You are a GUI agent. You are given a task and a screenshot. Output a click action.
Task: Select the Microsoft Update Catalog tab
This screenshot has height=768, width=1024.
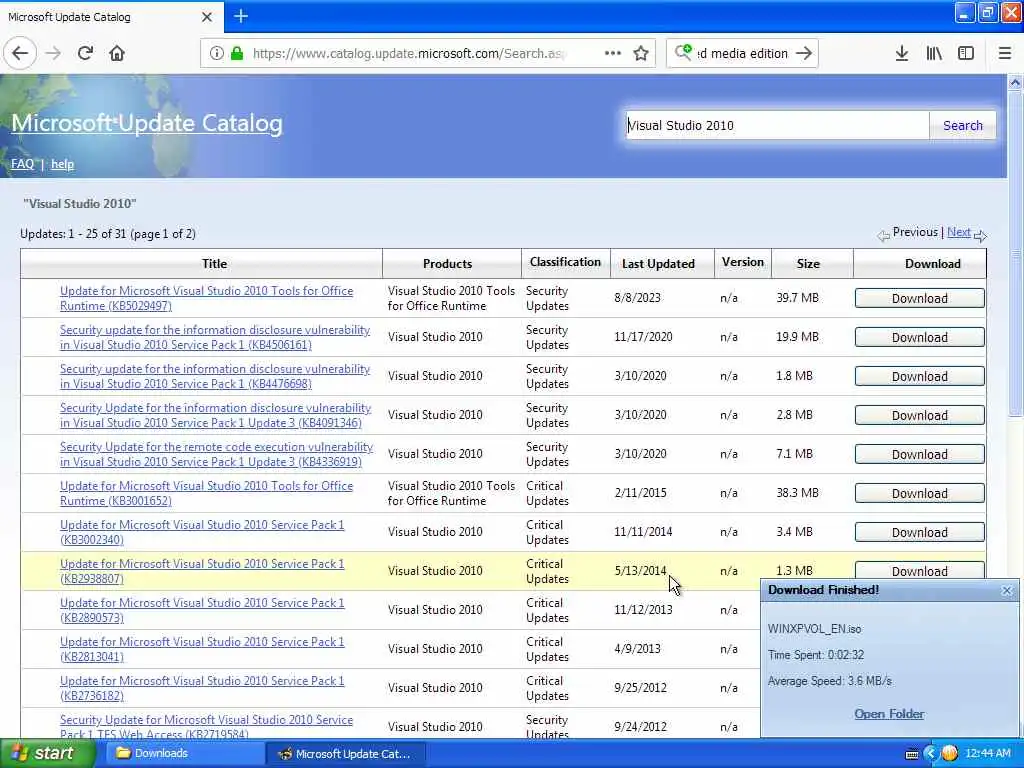[x=111, y=17]
